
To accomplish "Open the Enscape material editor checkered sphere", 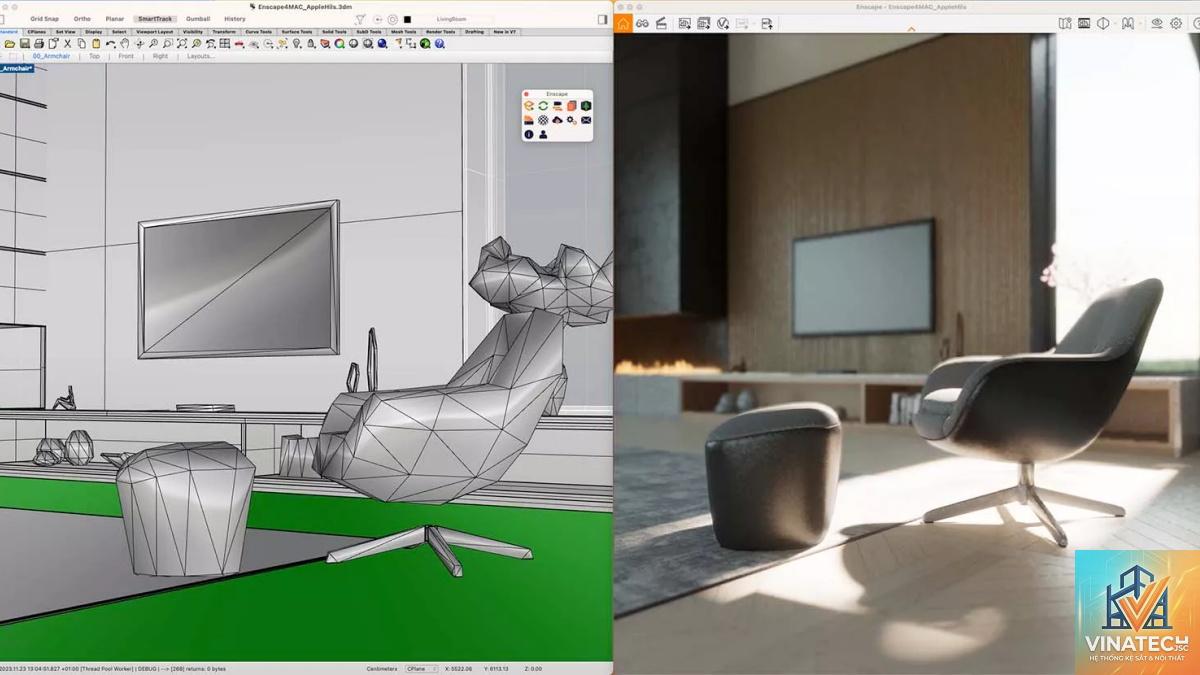I will click(x=543, y=120).
